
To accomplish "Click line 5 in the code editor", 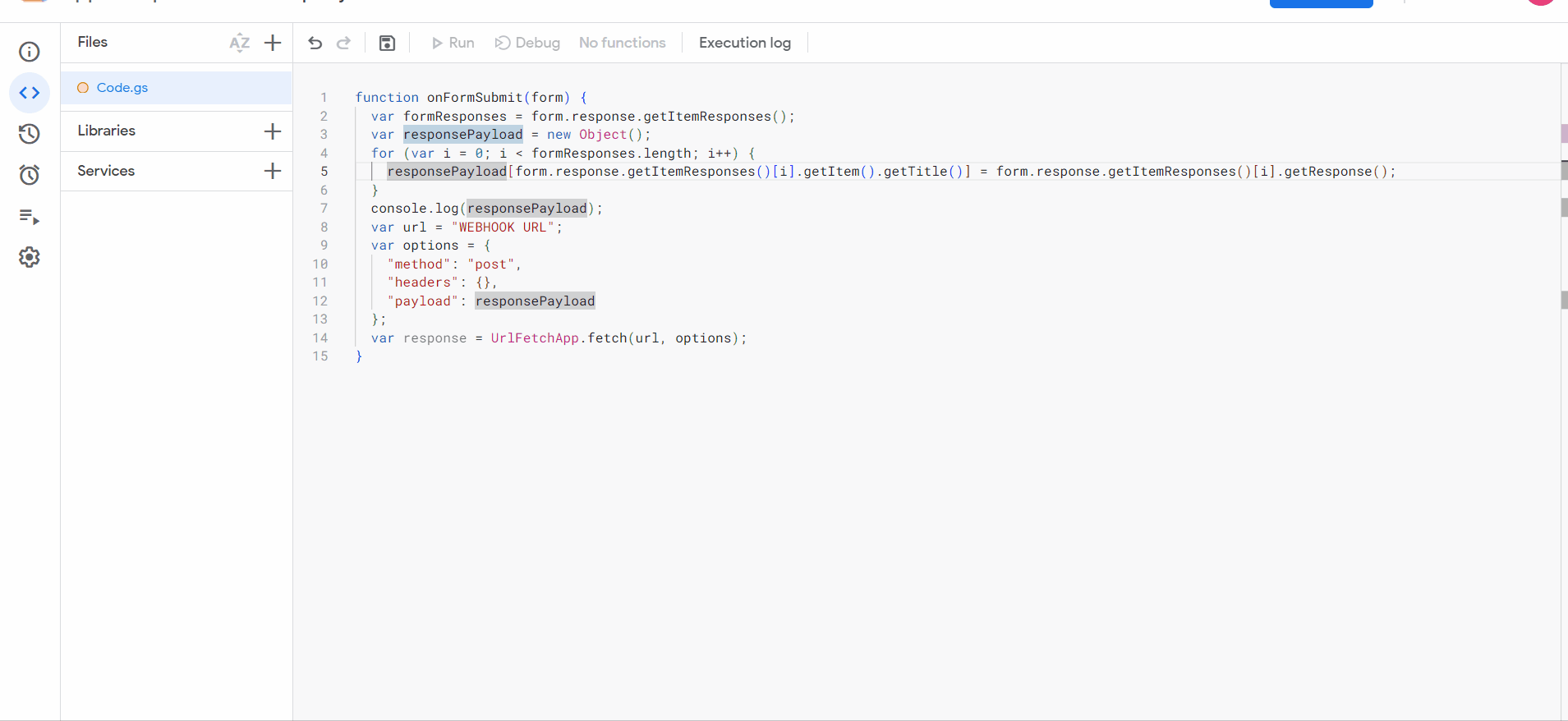I will [x=821, y=172].
